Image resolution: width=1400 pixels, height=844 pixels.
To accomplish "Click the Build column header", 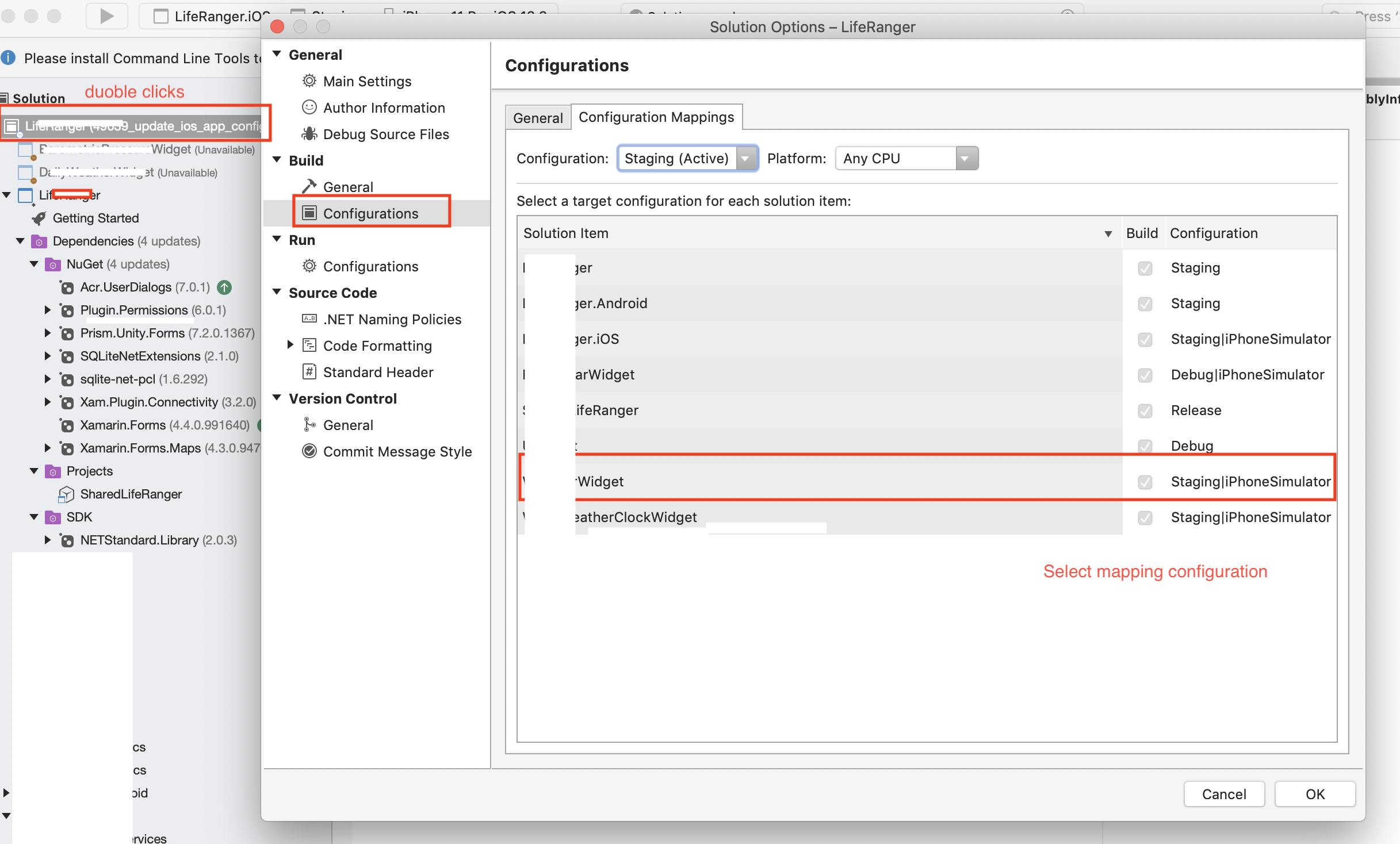I will coord(1142,233).
